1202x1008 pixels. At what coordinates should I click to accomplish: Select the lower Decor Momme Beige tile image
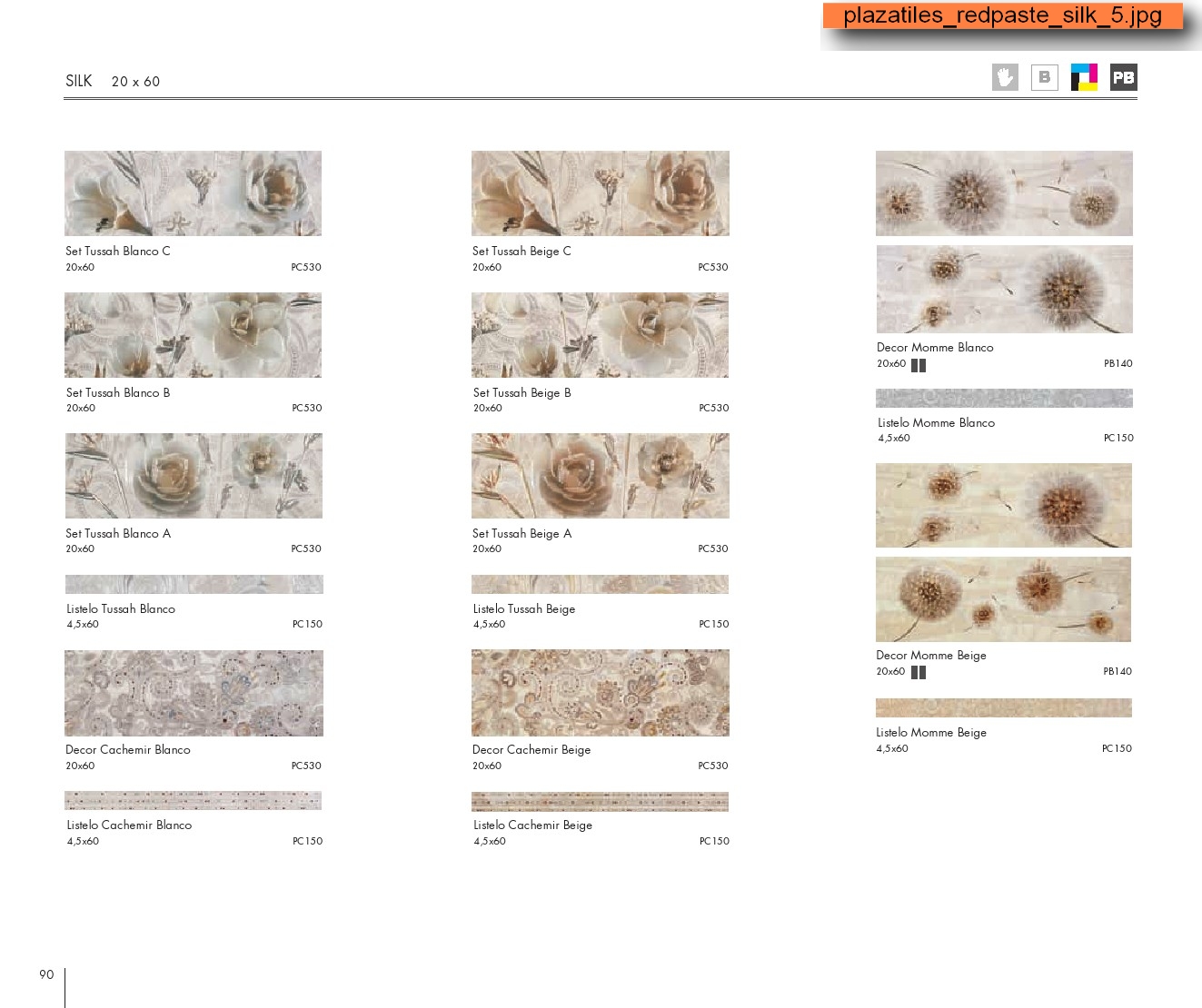(1004, 599)
